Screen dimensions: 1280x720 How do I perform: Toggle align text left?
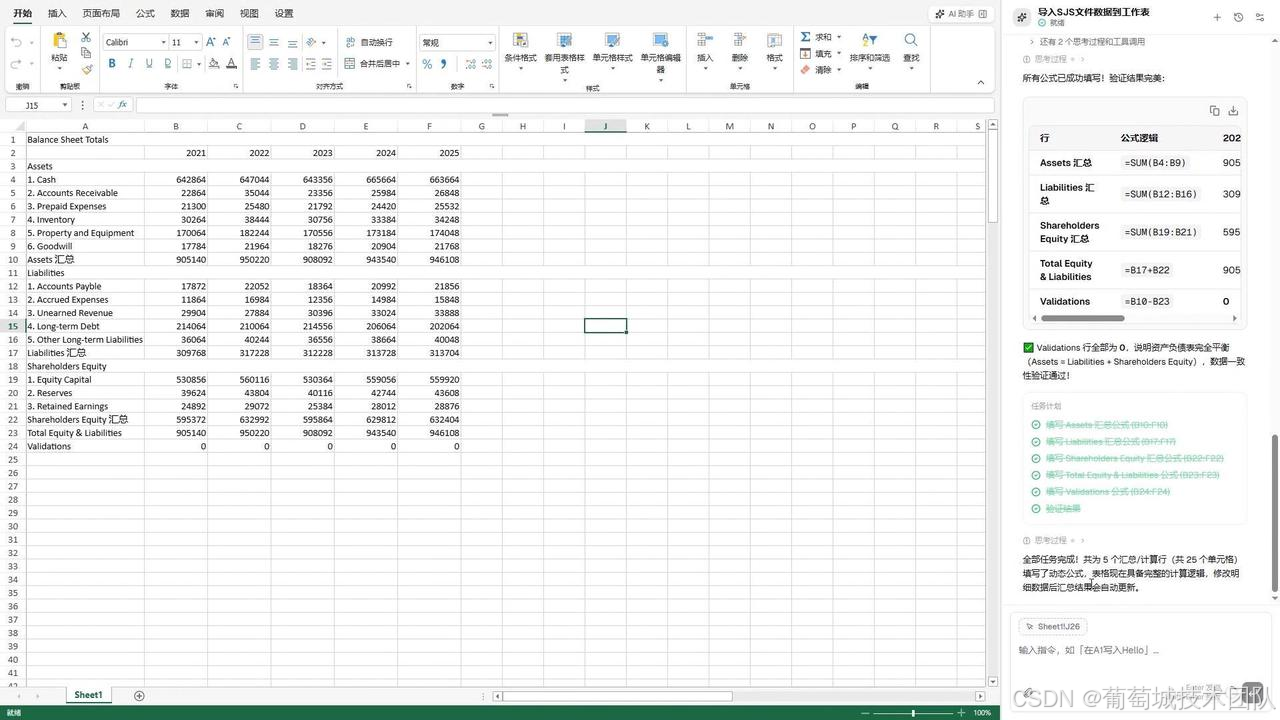point(255,63)
